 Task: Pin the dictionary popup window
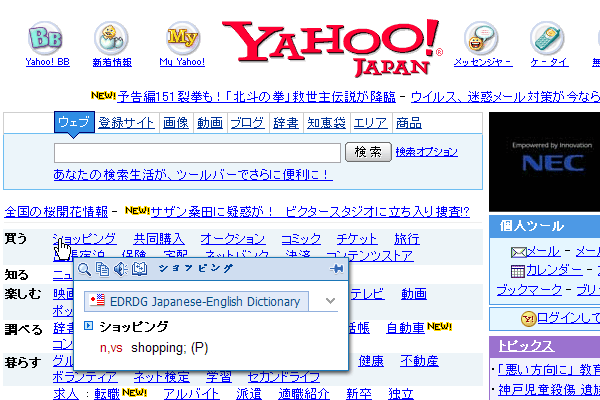[336, 269]
